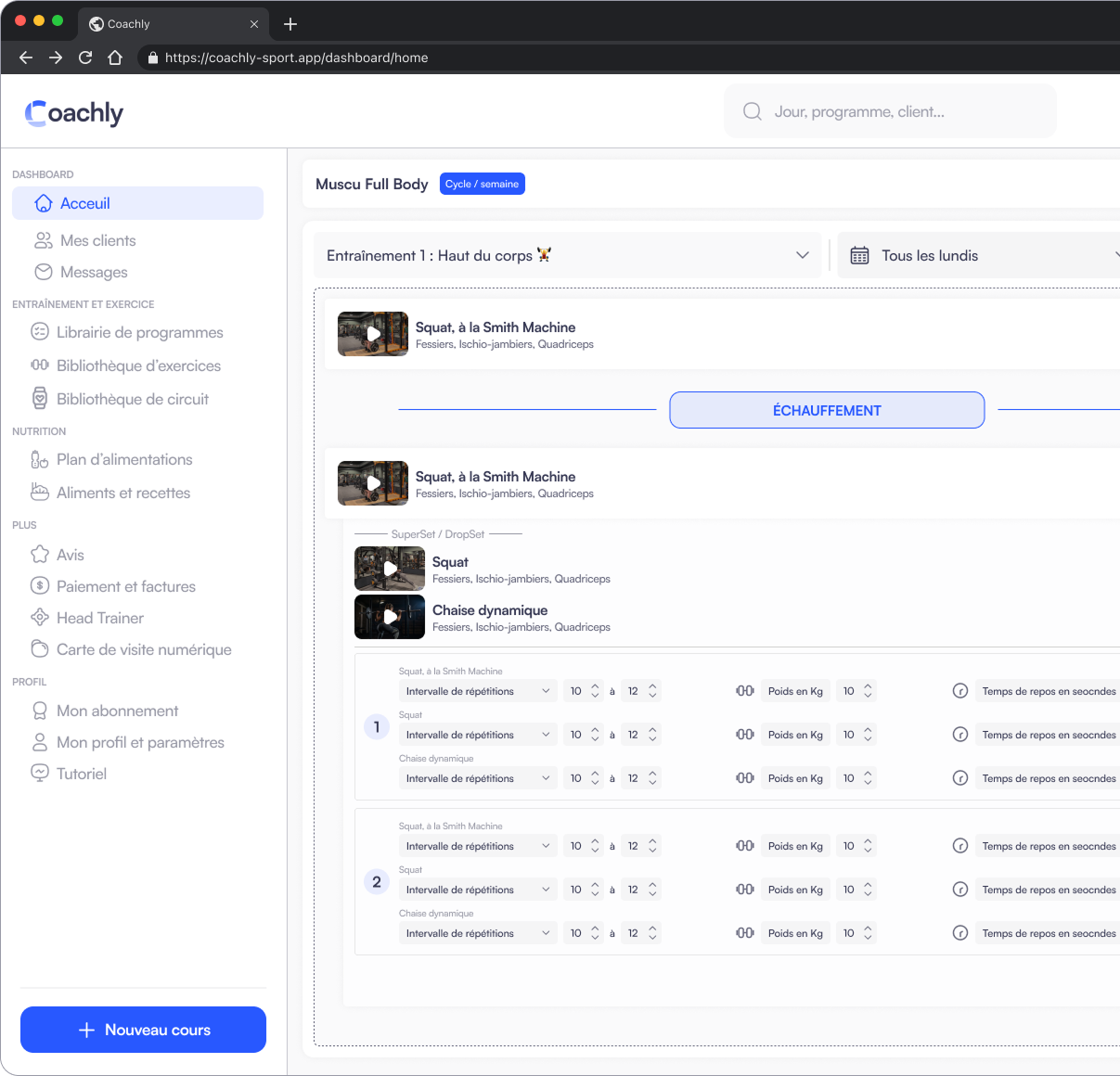Image resolution: width=1120 pixels, height=1076 pixels.
Task: Toggle the Échauffement warm-up label
Action: coord(827,409)
